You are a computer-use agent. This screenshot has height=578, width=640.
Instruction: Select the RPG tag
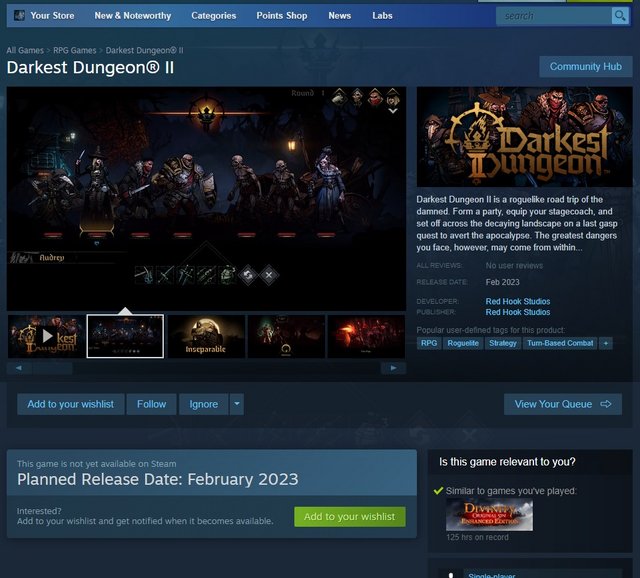(x=429, y=343)
